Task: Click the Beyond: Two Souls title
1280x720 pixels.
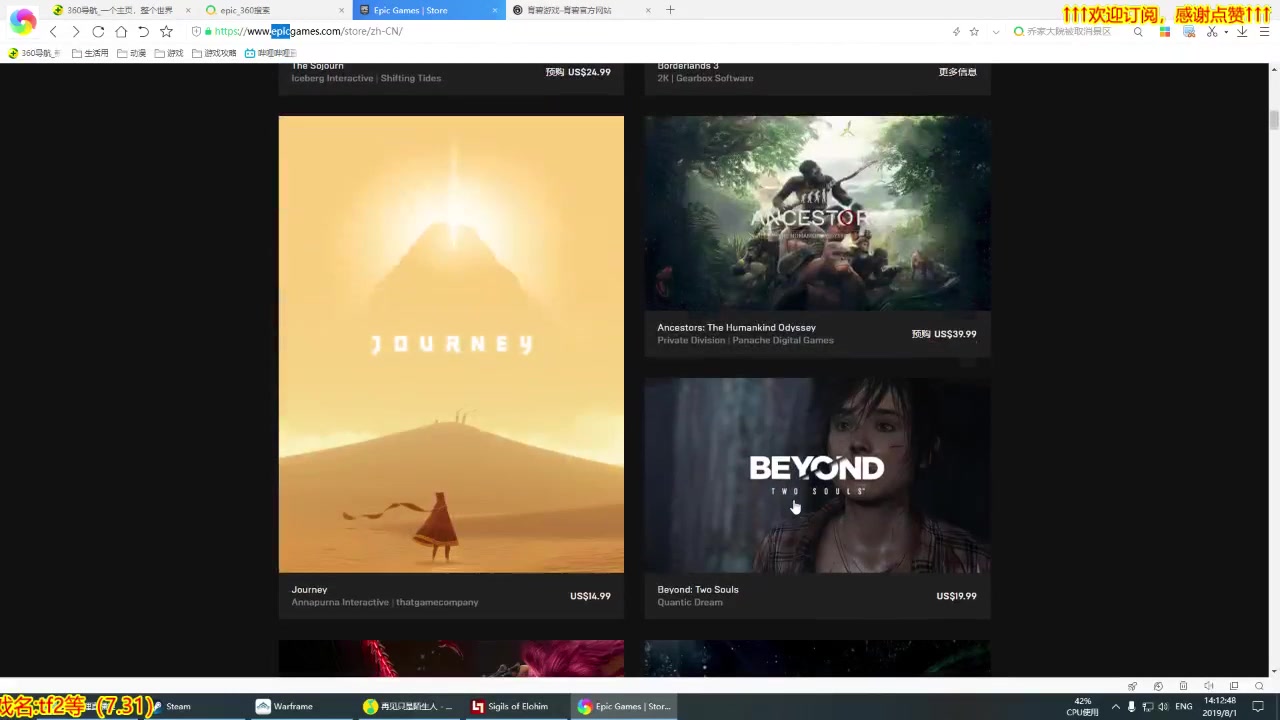Action: tap(697, 590)
